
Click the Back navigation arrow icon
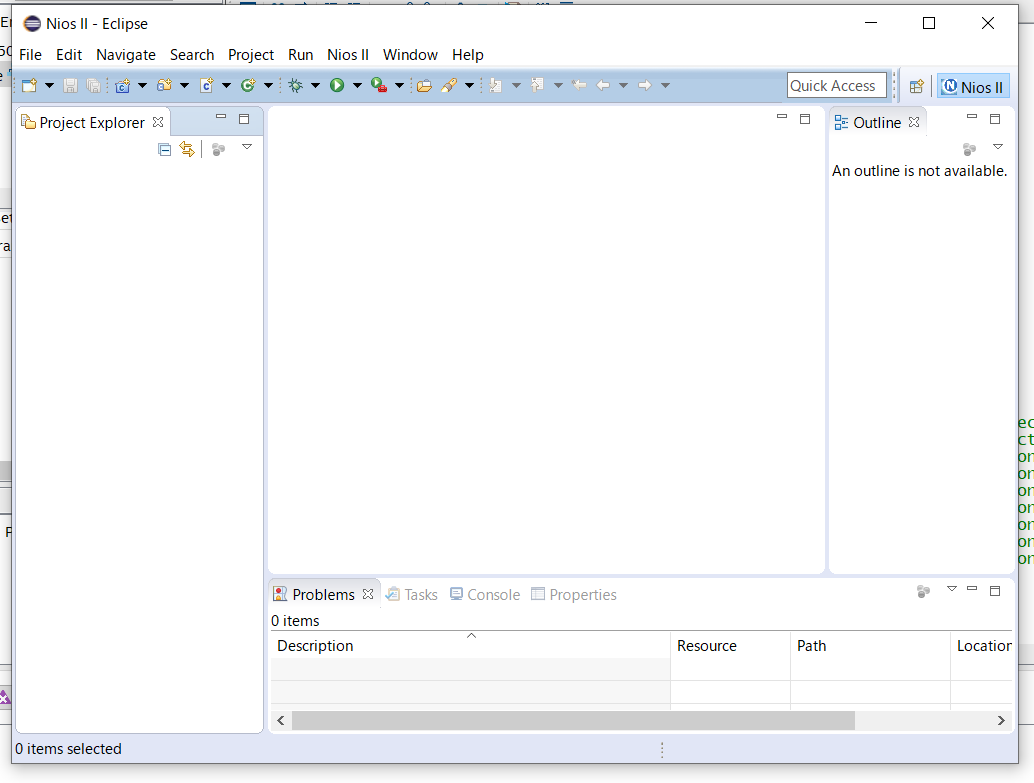click(603, 85)
